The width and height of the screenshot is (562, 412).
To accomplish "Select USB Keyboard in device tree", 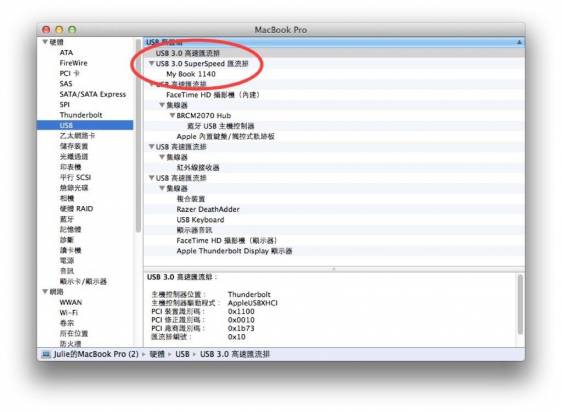I will 200,220.
